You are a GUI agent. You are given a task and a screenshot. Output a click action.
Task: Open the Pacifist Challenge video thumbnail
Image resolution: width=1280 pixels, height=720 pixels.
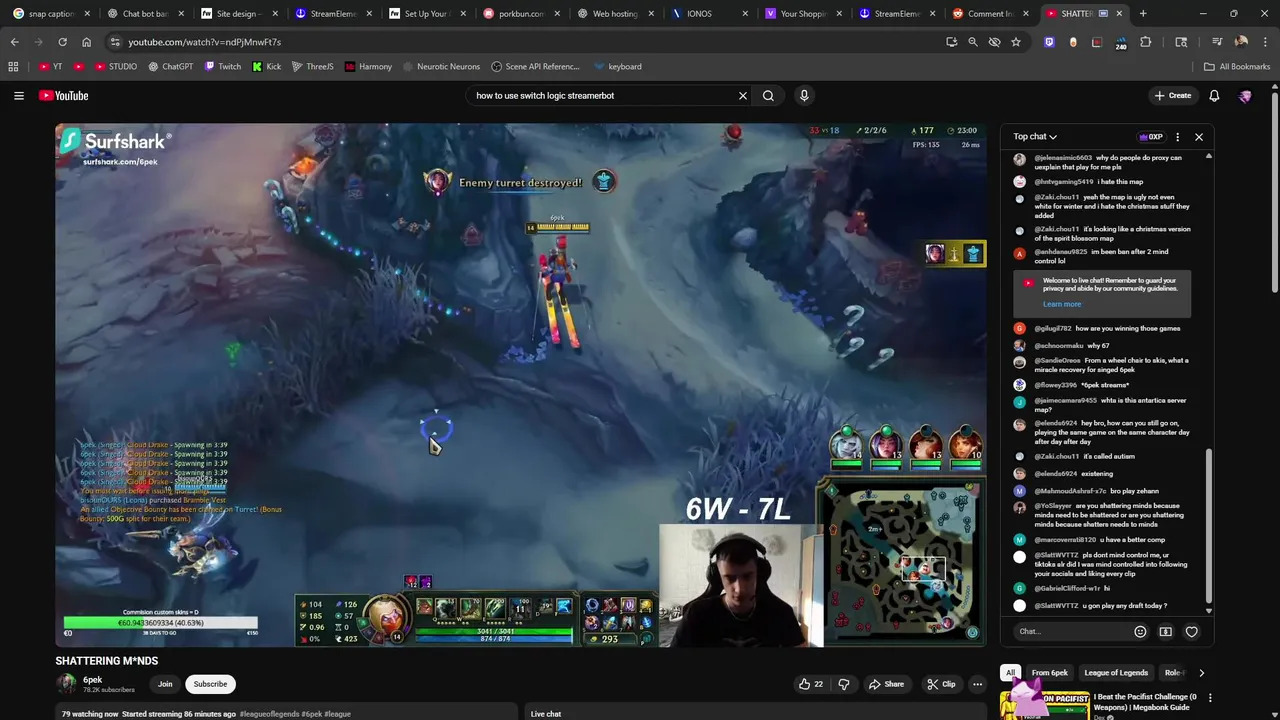[1044, 704]
